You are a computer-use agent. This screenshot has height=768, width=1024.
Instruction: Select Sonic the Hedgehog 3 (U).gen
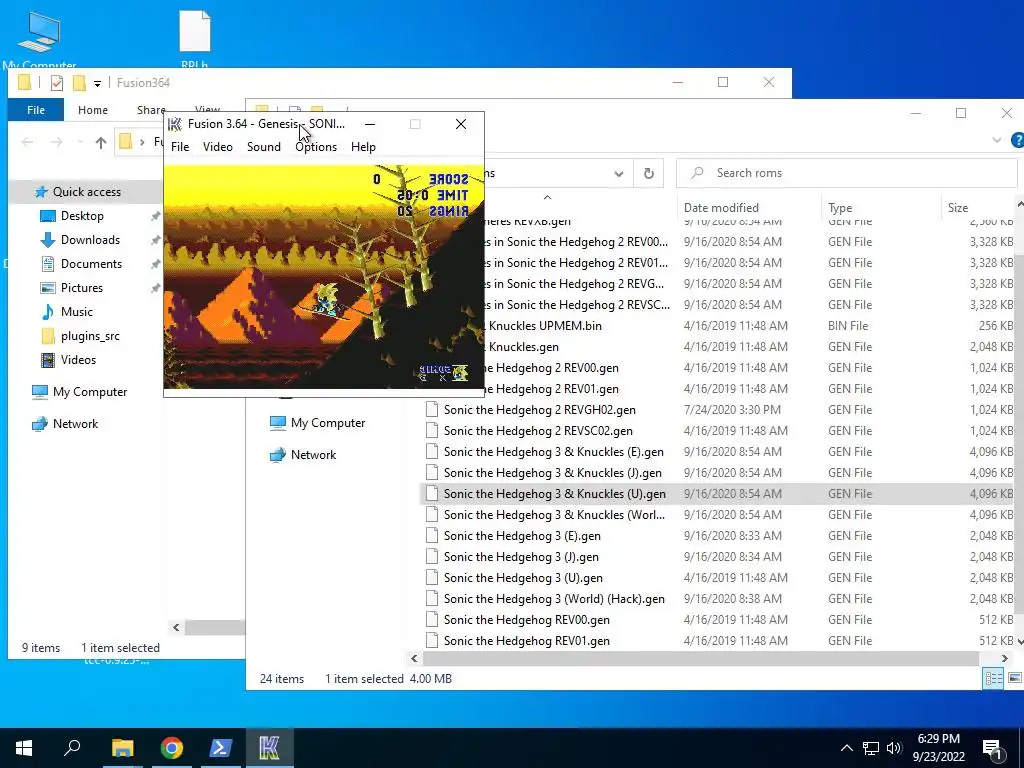click(x=523, y=578)
